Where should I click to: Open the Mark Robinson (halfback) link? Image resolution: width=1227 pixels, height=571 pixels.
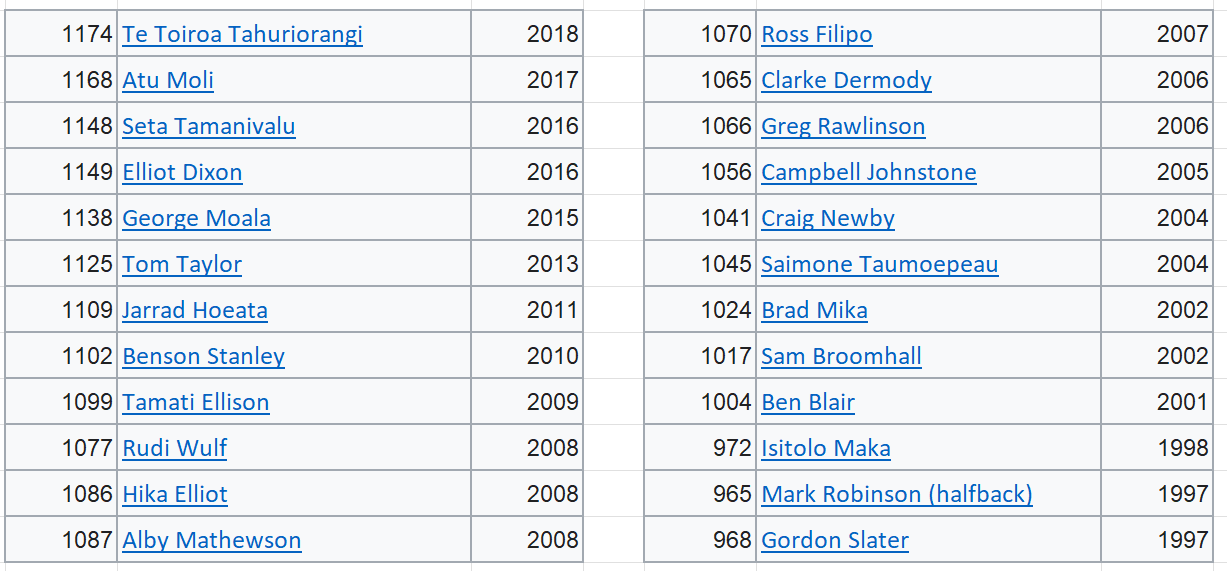click(897, 494)
